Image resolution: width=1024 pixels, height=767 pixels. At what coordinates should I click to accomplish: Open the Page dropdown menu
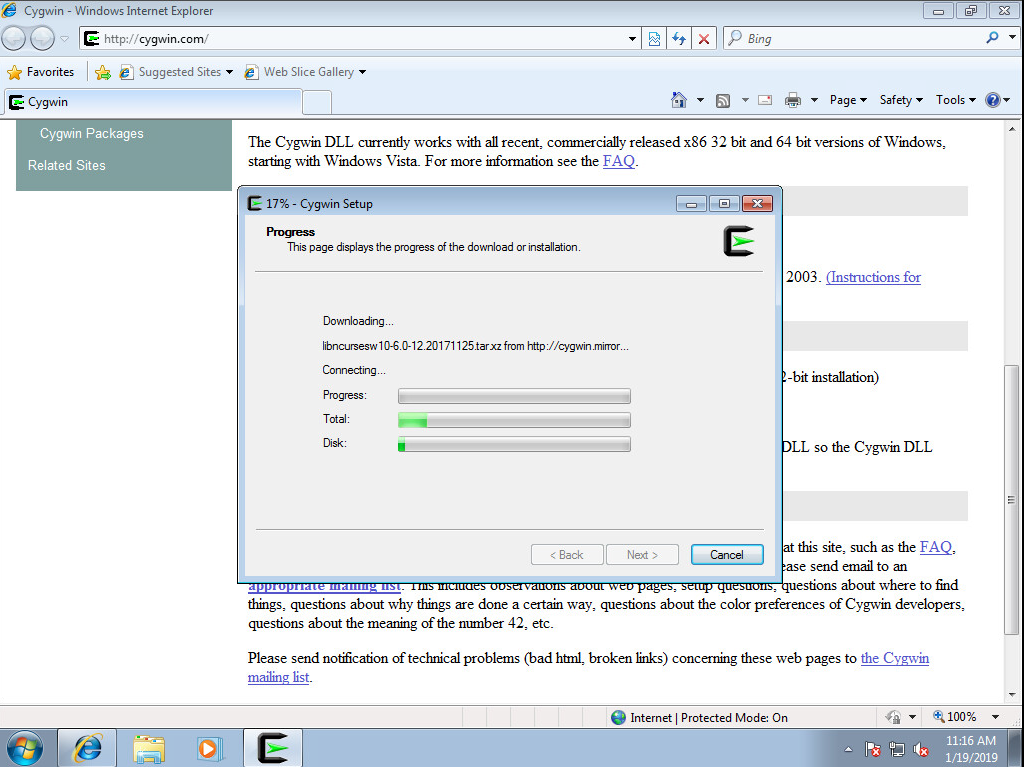tap(848, 100)
